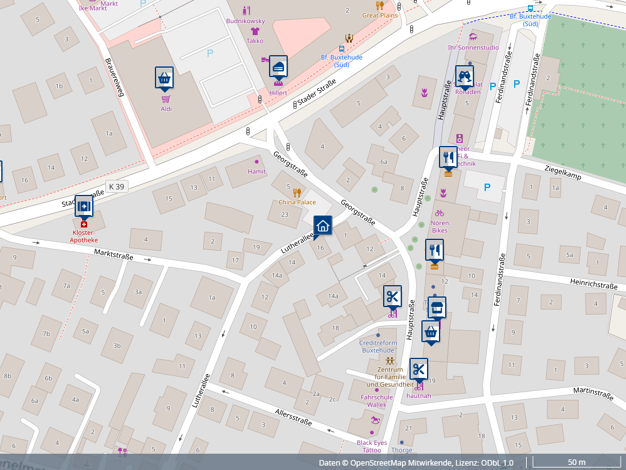Click the restaurant marker below Noren Bikes

click(x=434, y=252)
